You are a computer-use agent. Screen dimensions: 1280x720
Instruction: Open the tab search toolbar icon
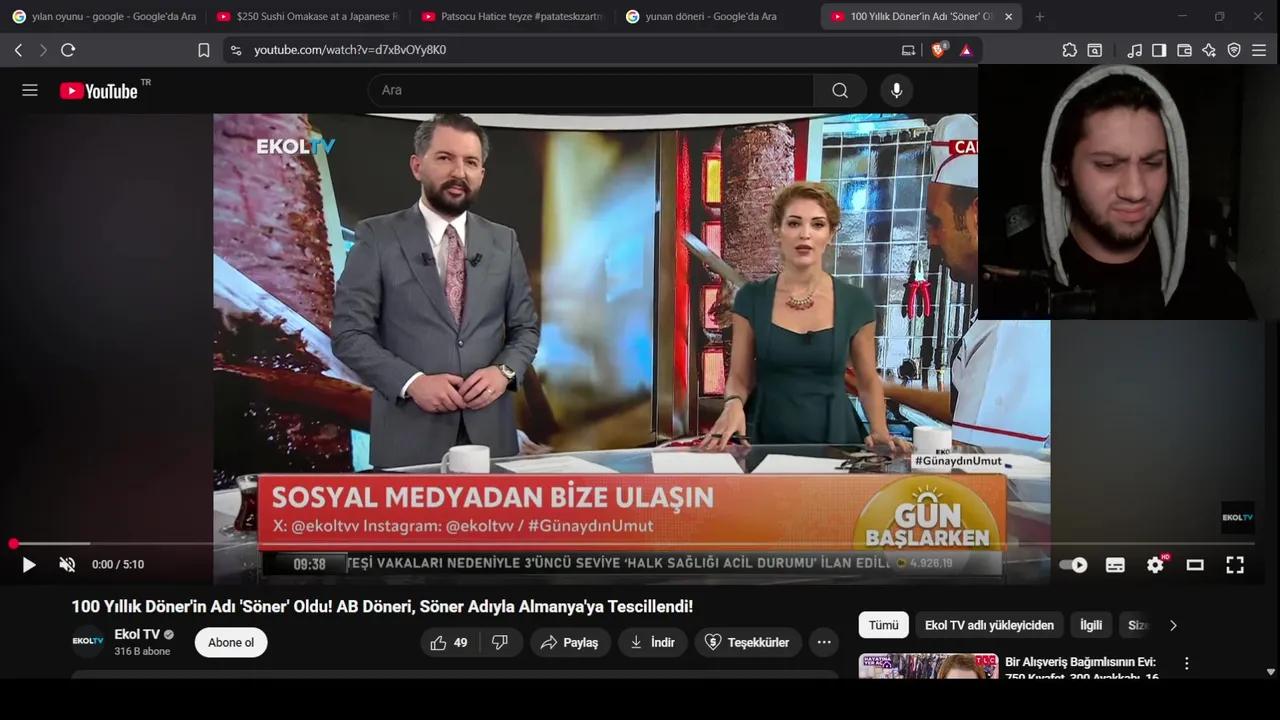tap(1095, 50)
